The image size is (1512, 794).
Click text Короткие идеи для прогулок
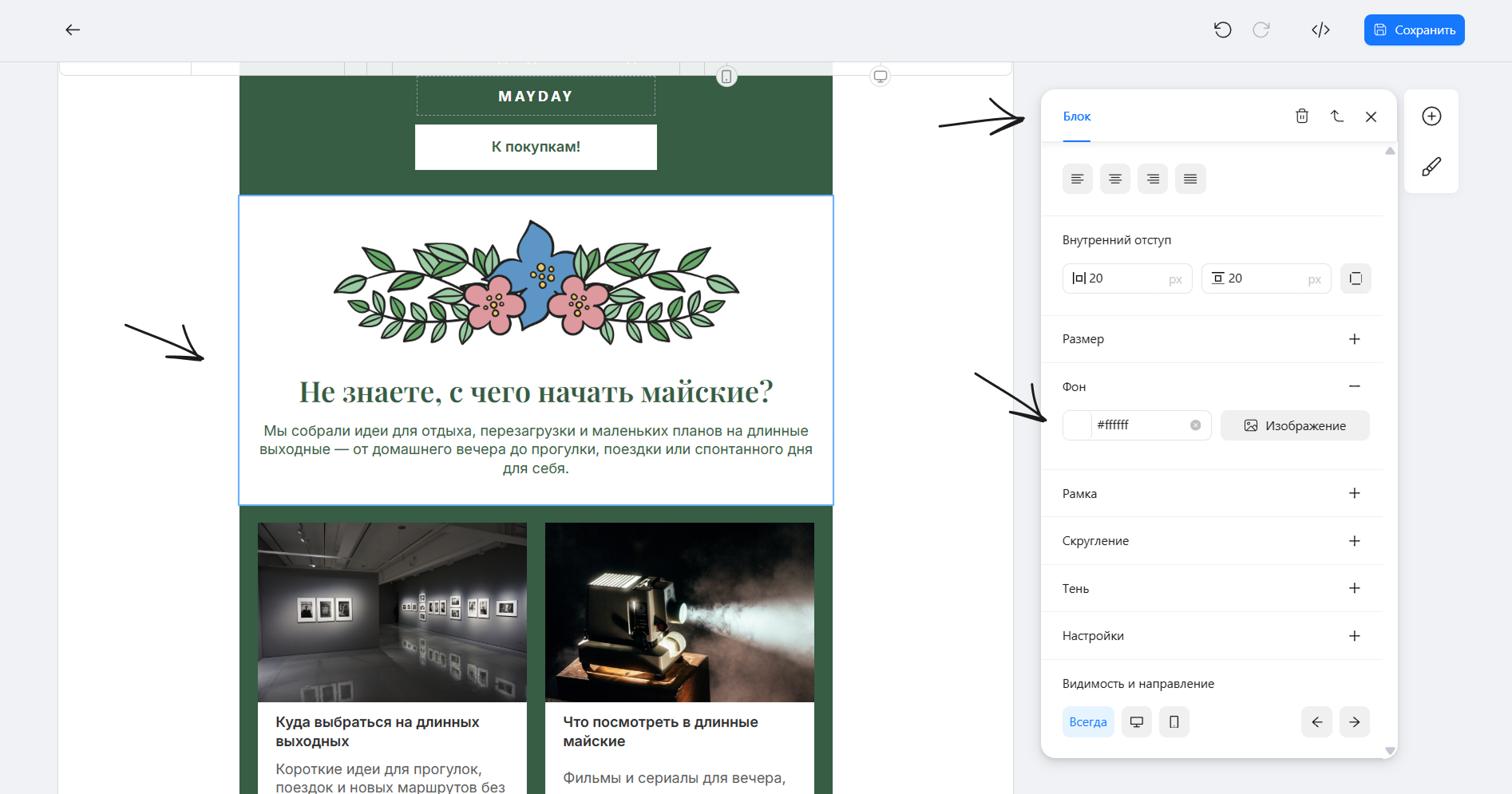pos(390,779)
